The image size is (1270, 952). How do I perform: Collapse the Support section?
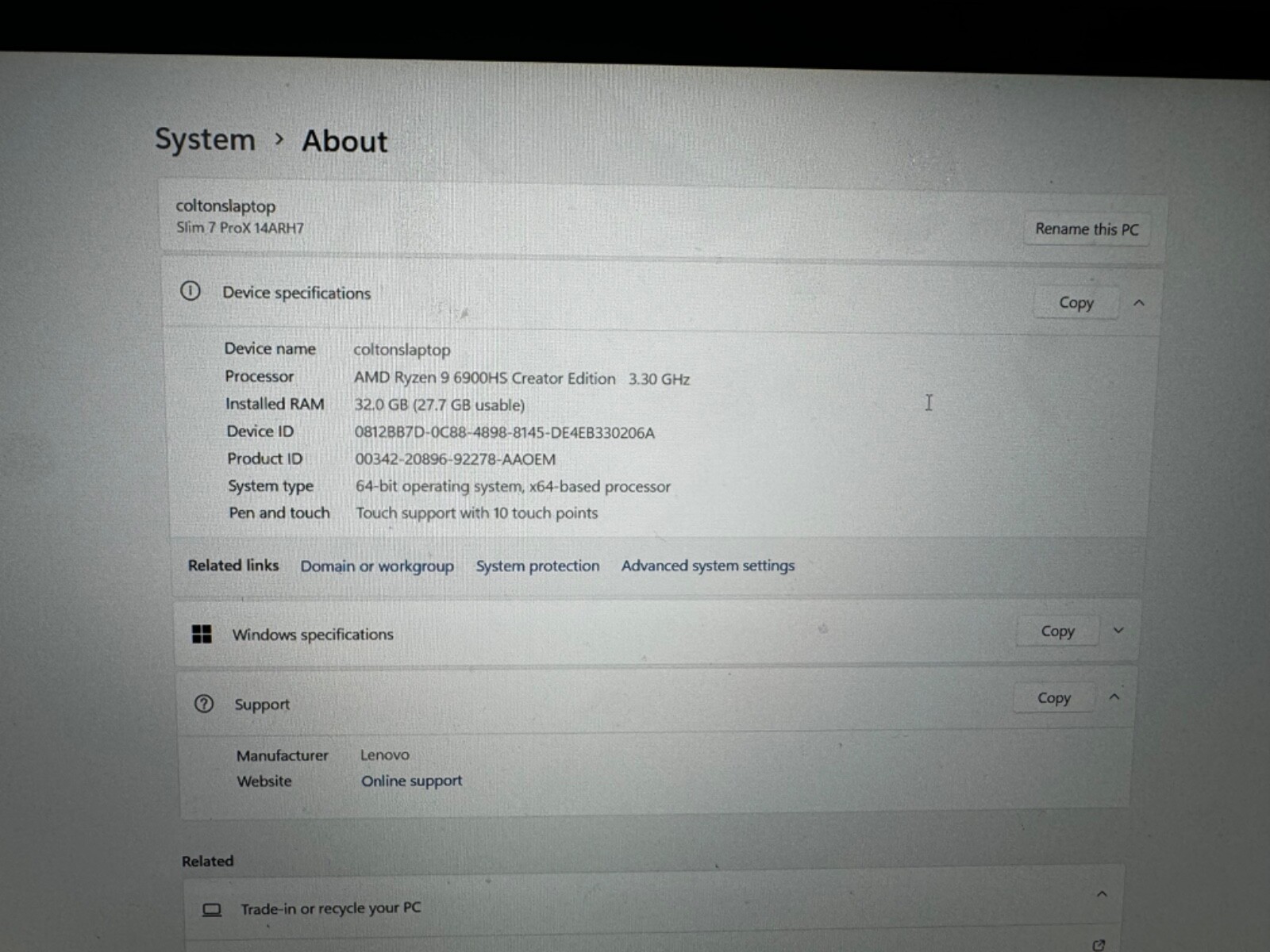tap(1114, 697)
